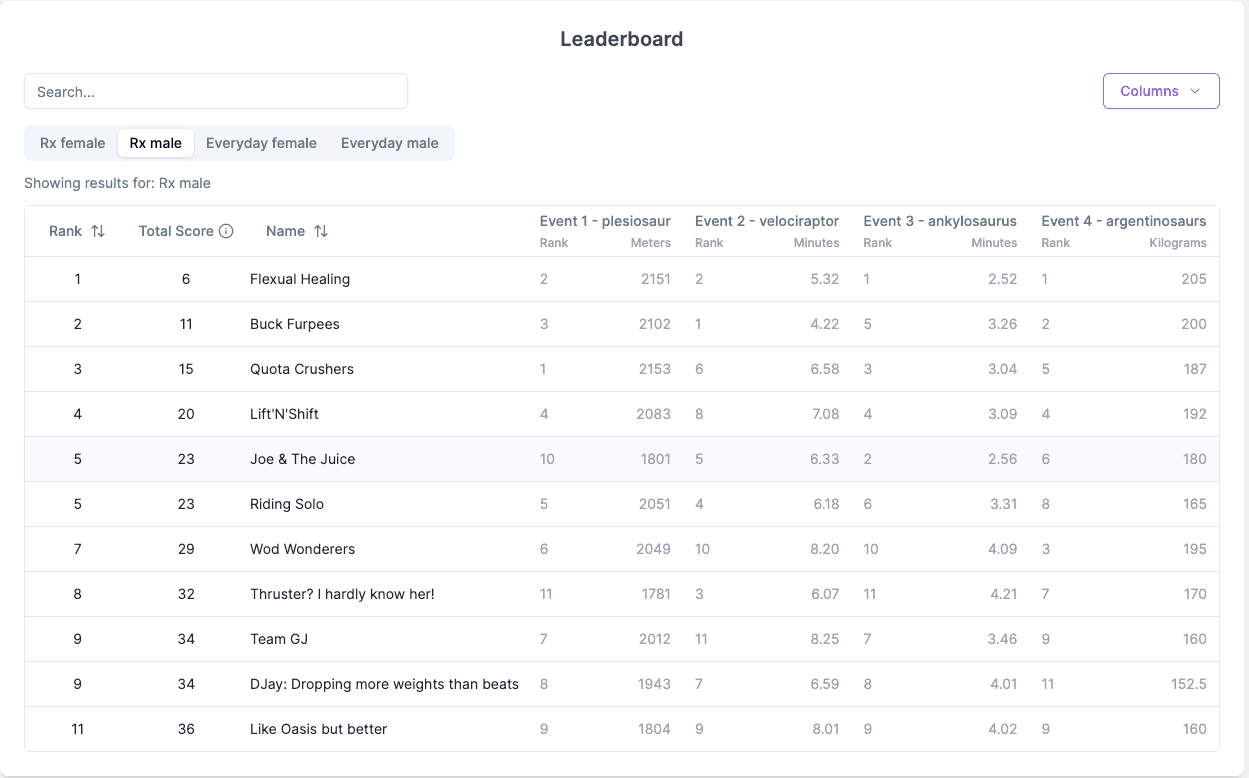This screenshot has height=778, width=1249.
Task: Open the Columns dropdown
Action: [1161, 91]
